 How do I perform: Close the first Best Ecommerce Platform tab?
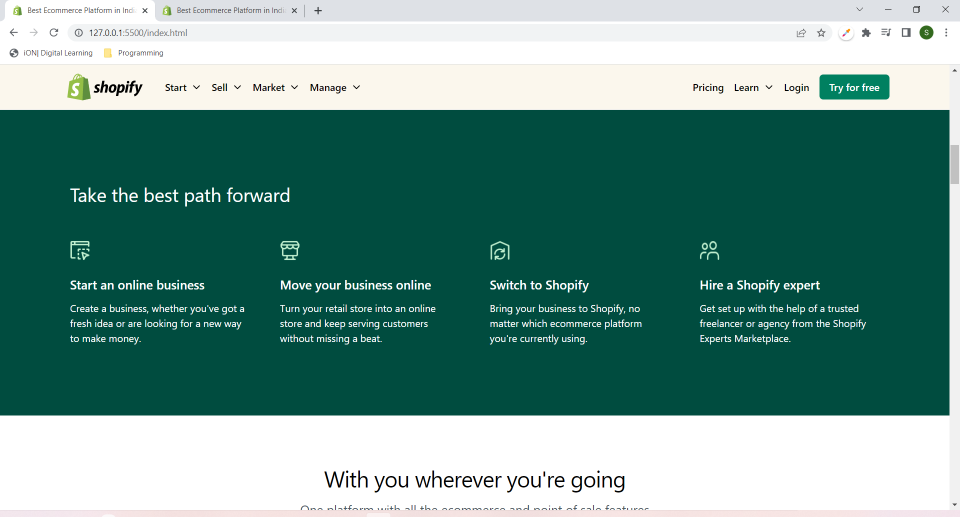[145, 10]
